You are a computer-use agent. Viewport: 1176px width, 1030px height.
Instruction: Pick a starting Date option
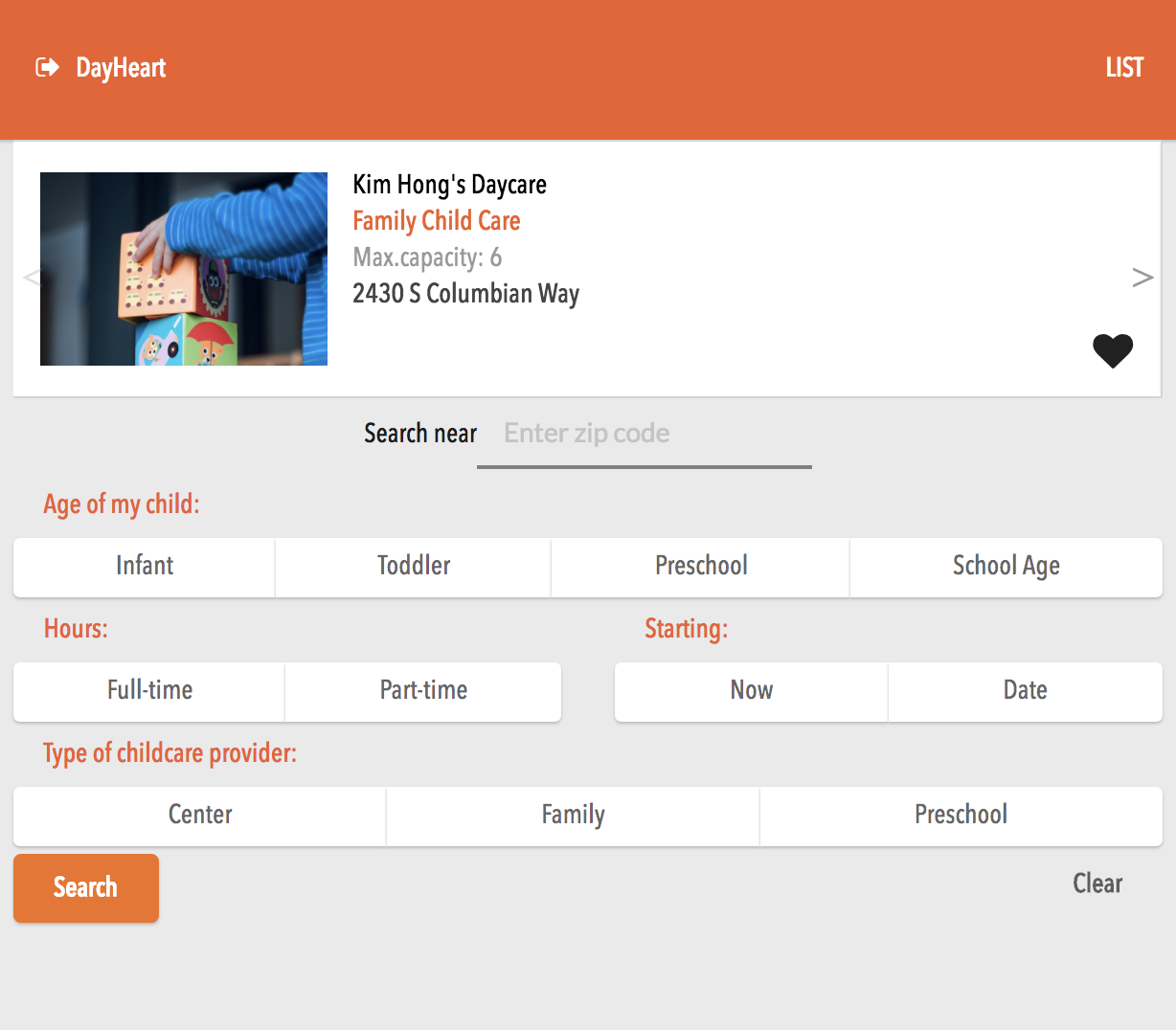tap(1025, 691)
